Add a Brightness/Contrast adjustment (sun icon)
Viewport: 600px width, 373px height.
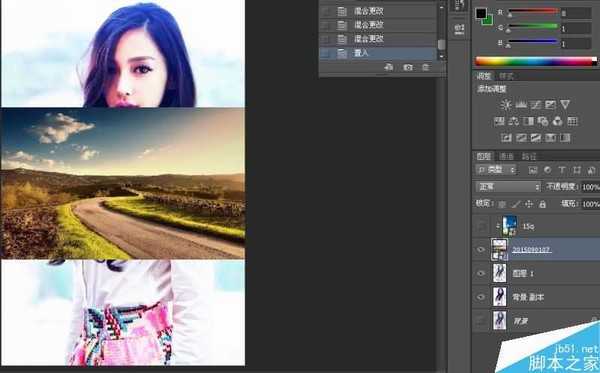click(x=506, y=104)
